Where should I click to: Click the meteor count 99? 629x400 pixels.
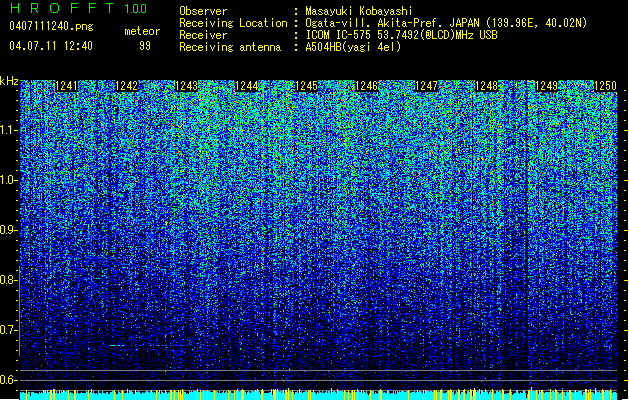click(145, 46)
